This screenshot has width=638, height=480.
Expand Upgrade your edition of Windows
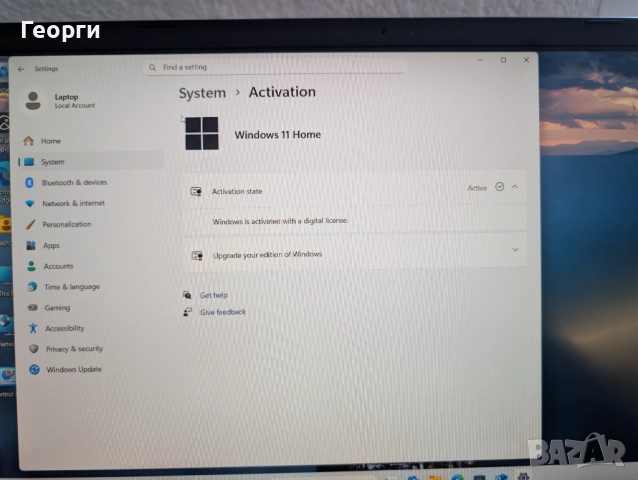515,249
